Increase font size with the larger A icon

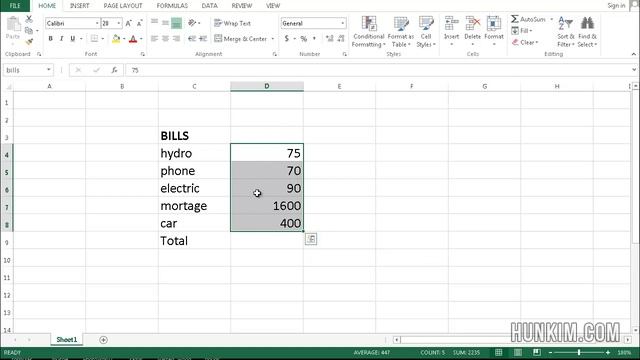coord(128,23)
